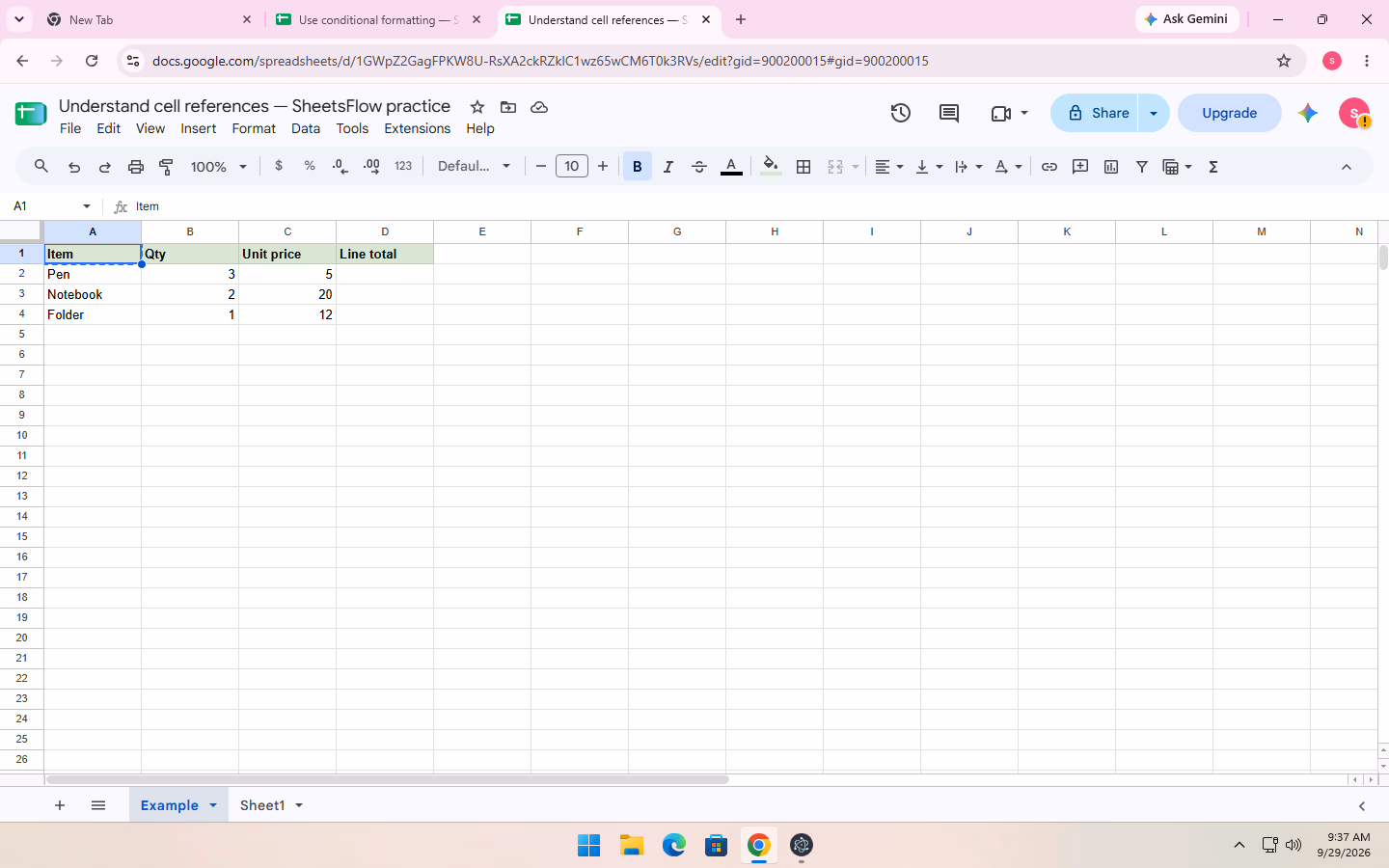This screenshot has height=868, width=1389.
Task: Open the Example sheet tab menu arrow
Action: click(x=213, y=805)
